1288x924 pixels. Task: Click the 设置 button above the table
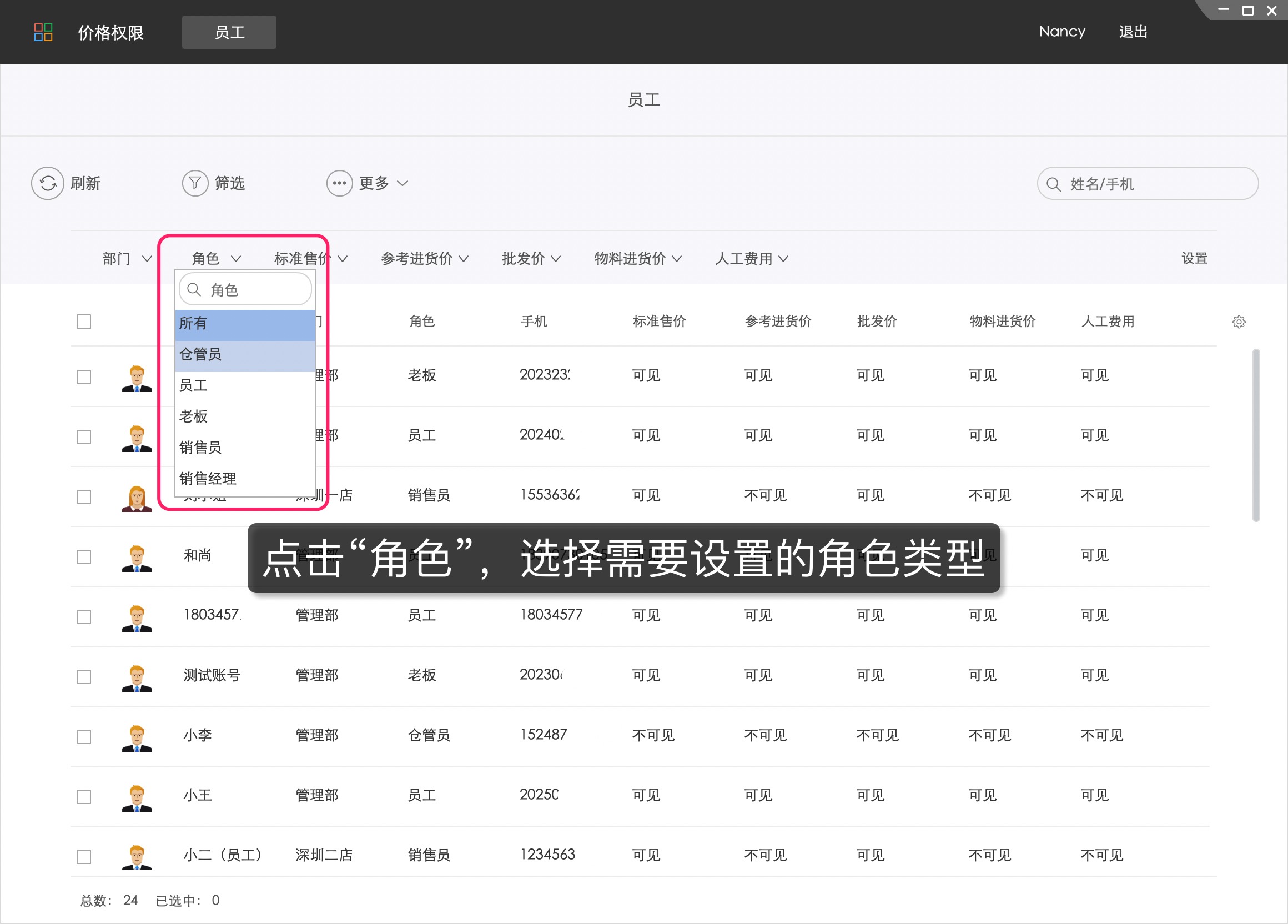click(1194, 258)
